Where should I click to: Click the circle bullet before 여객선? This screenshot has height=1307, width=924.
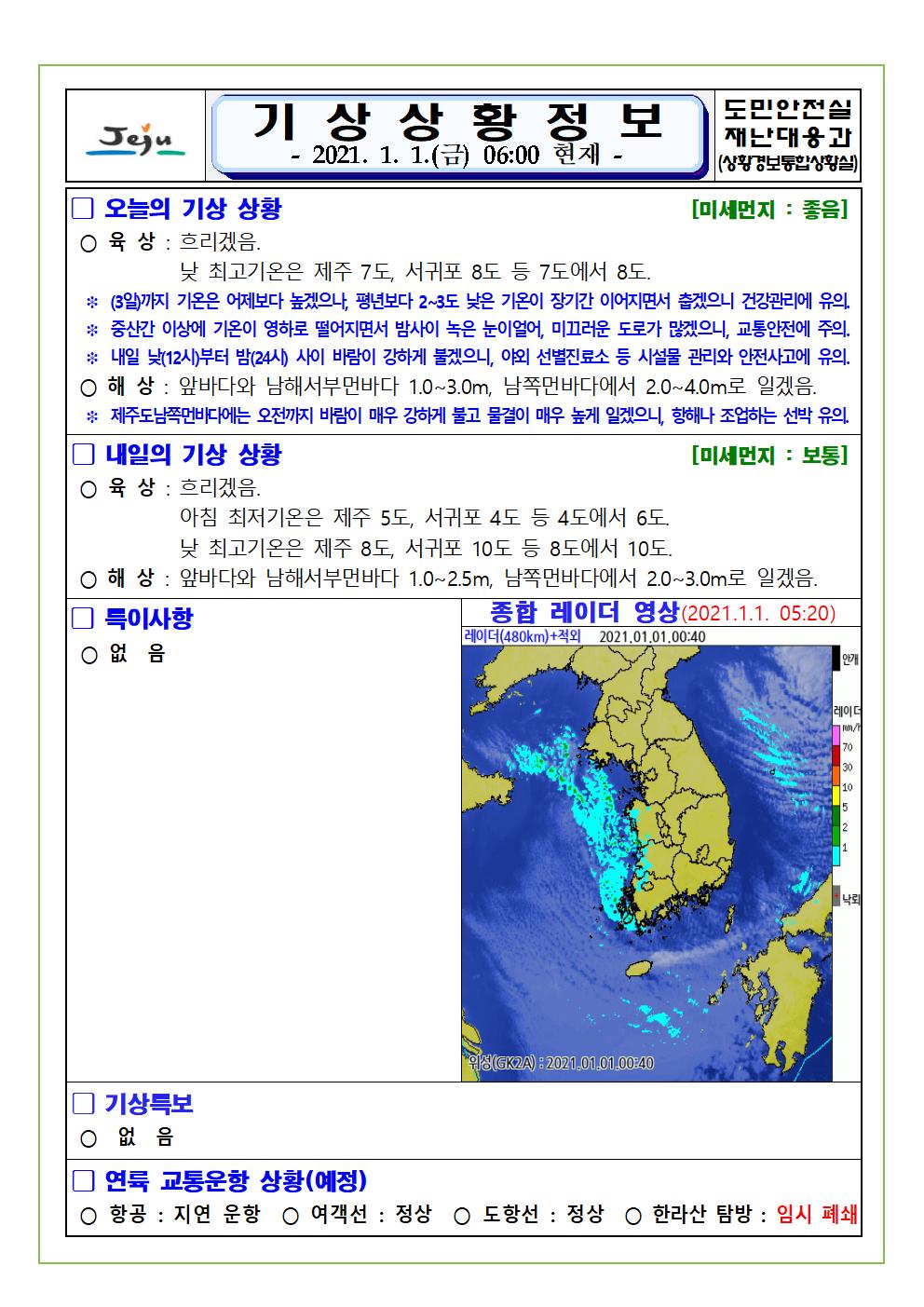pos(291,1216)
